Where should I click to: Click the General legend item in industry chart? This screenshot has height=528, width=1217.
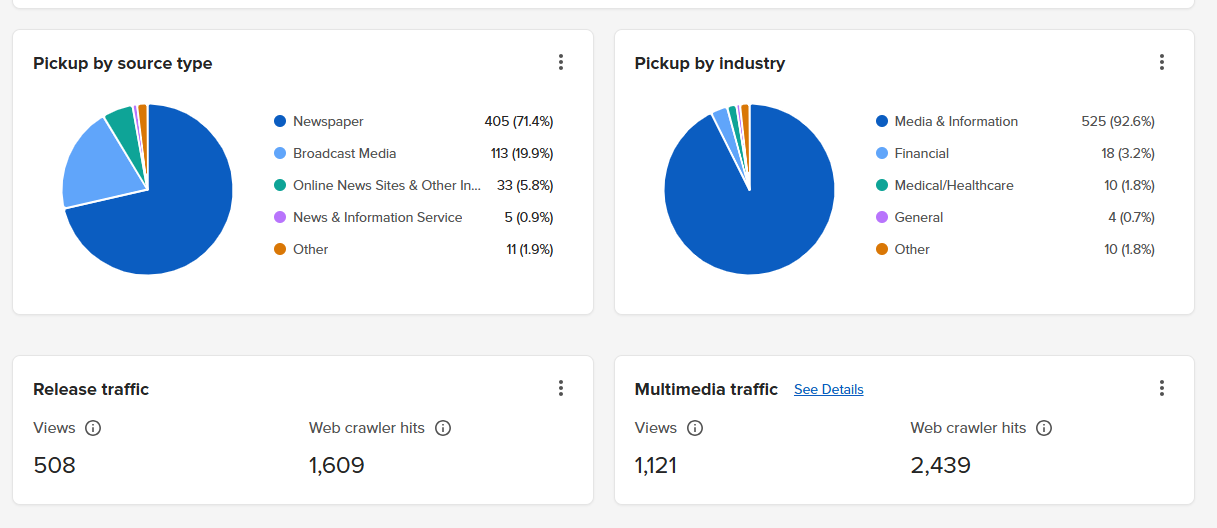pos(918,218)
